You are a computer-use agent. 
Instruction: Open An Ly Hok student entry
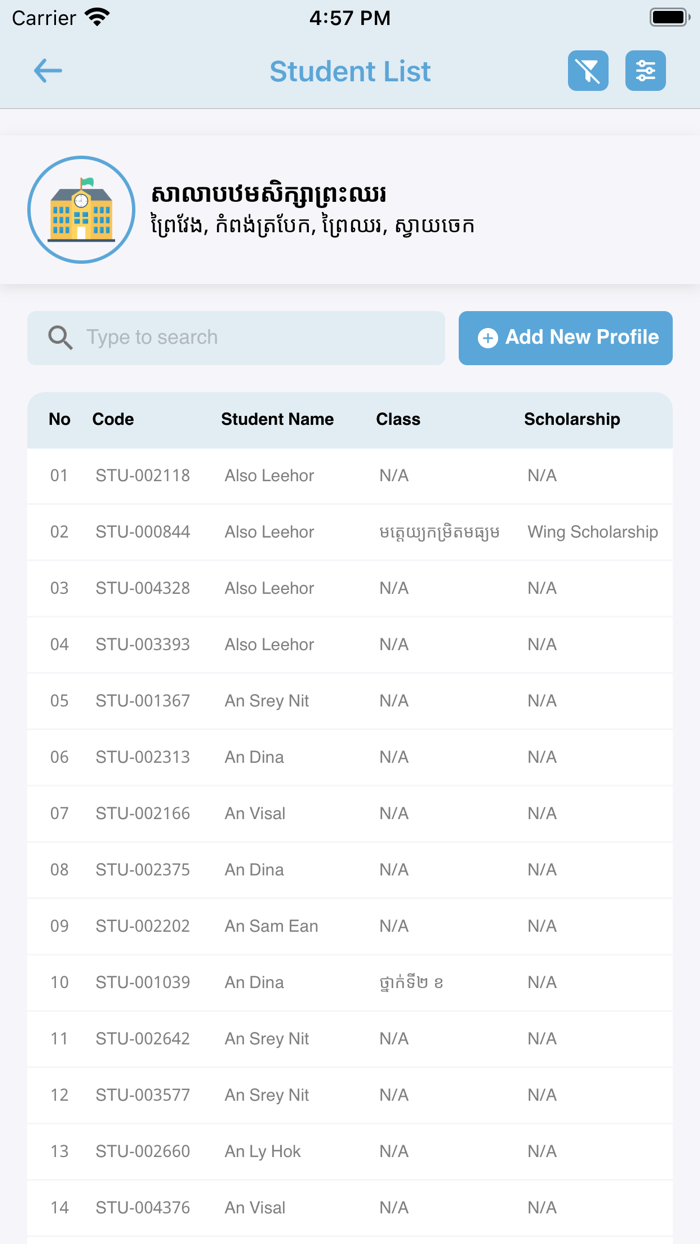350,1151
